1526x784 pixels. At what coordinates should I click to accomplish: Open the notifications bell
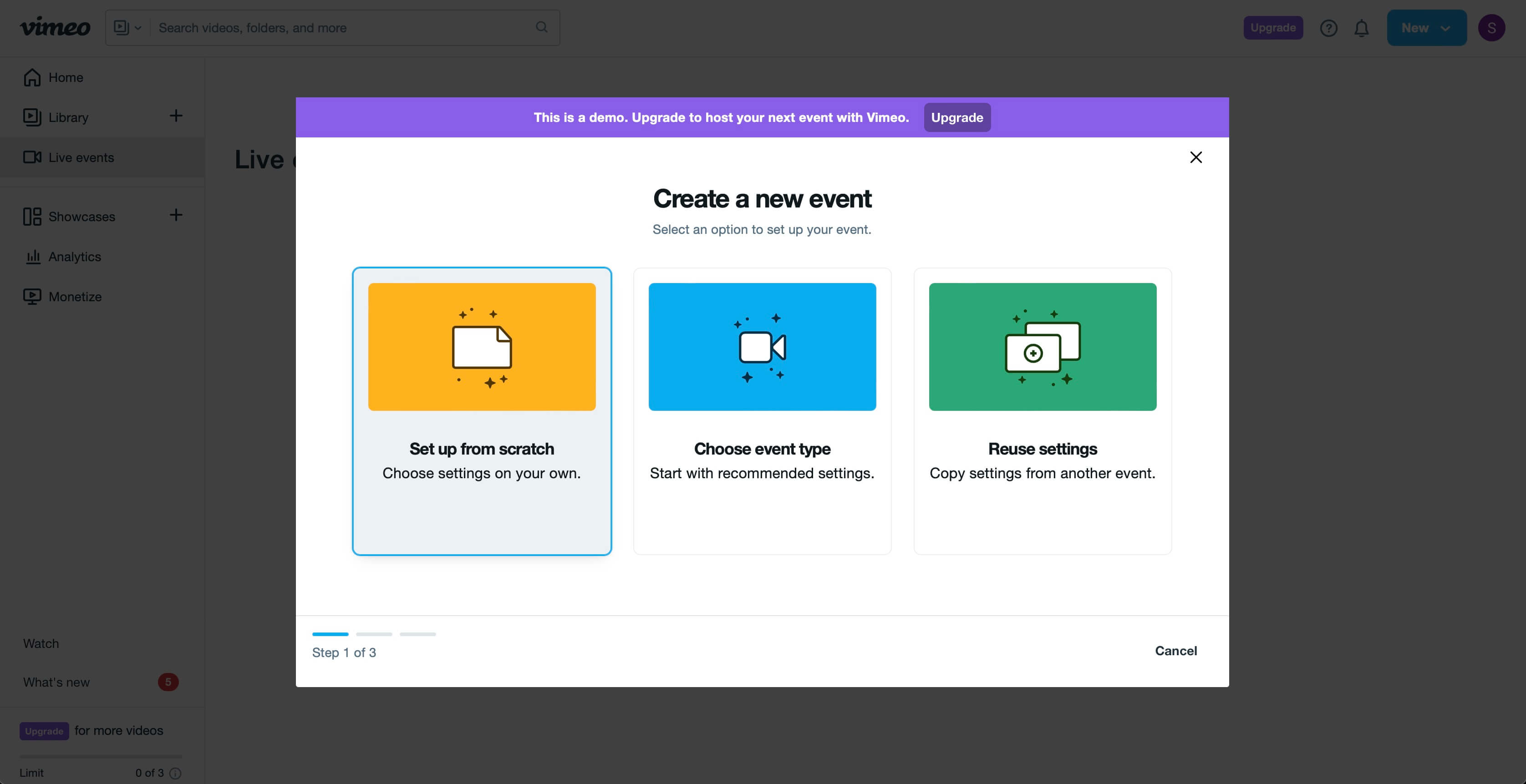1361,28
